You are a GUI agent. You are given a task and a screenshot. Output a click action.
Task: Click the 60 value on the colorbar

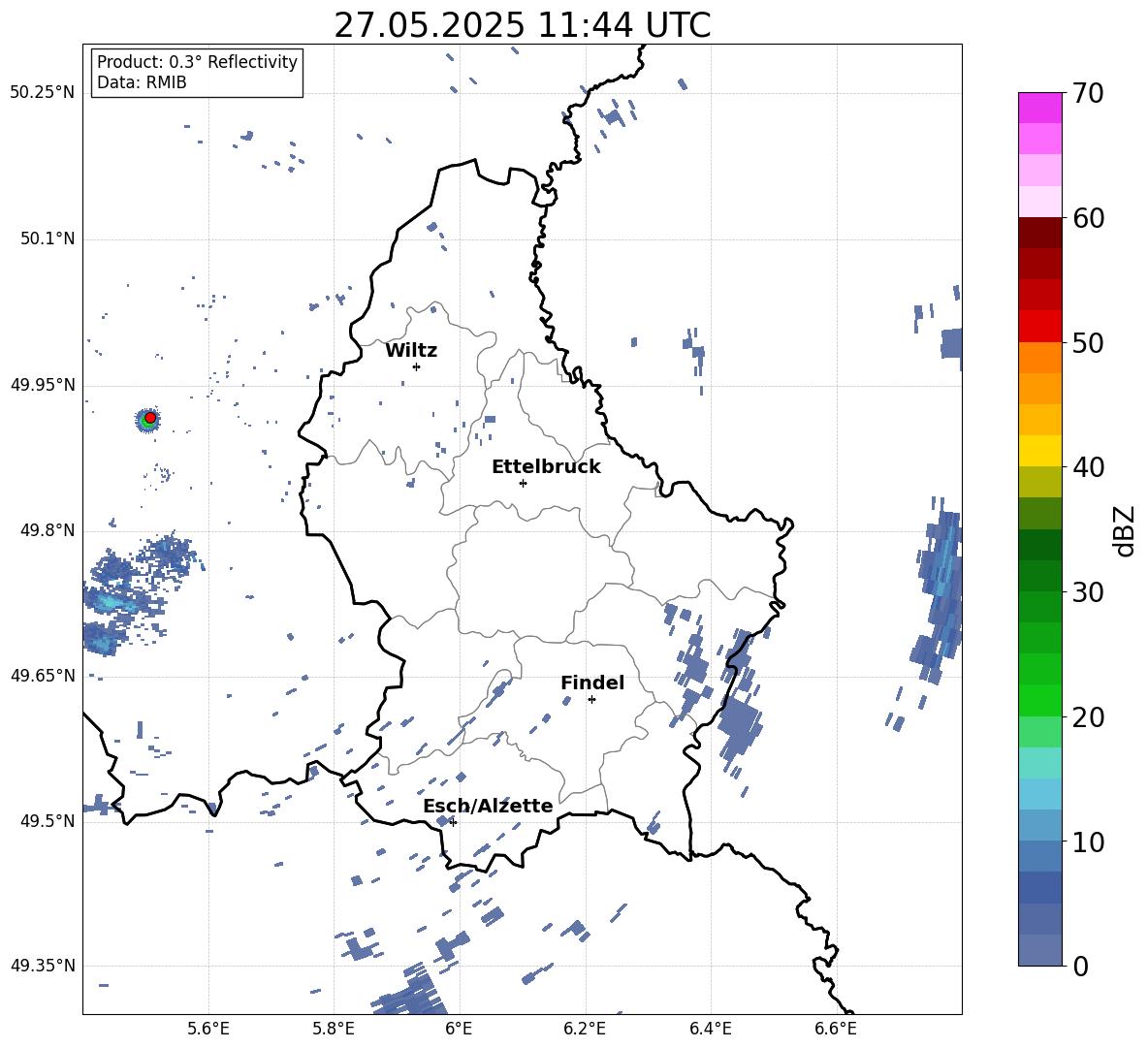point(1087,218)
